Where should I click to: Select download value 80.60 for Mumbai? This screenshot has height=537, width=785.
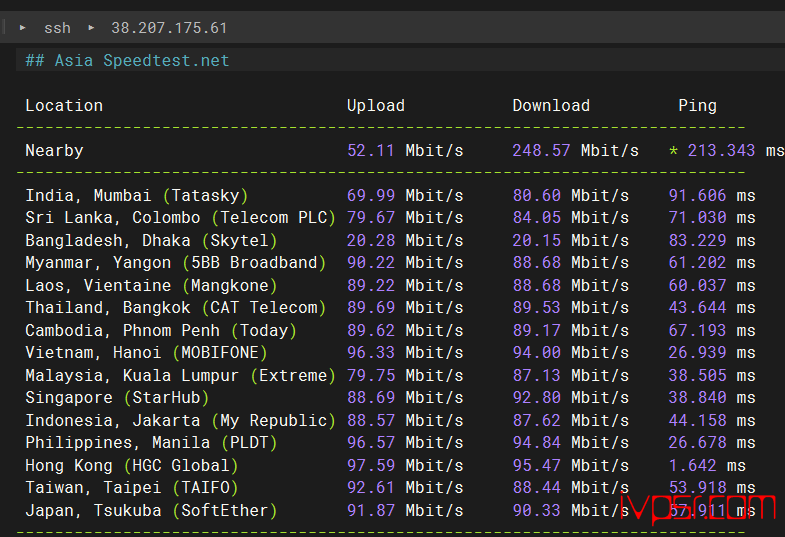(537, 196)
